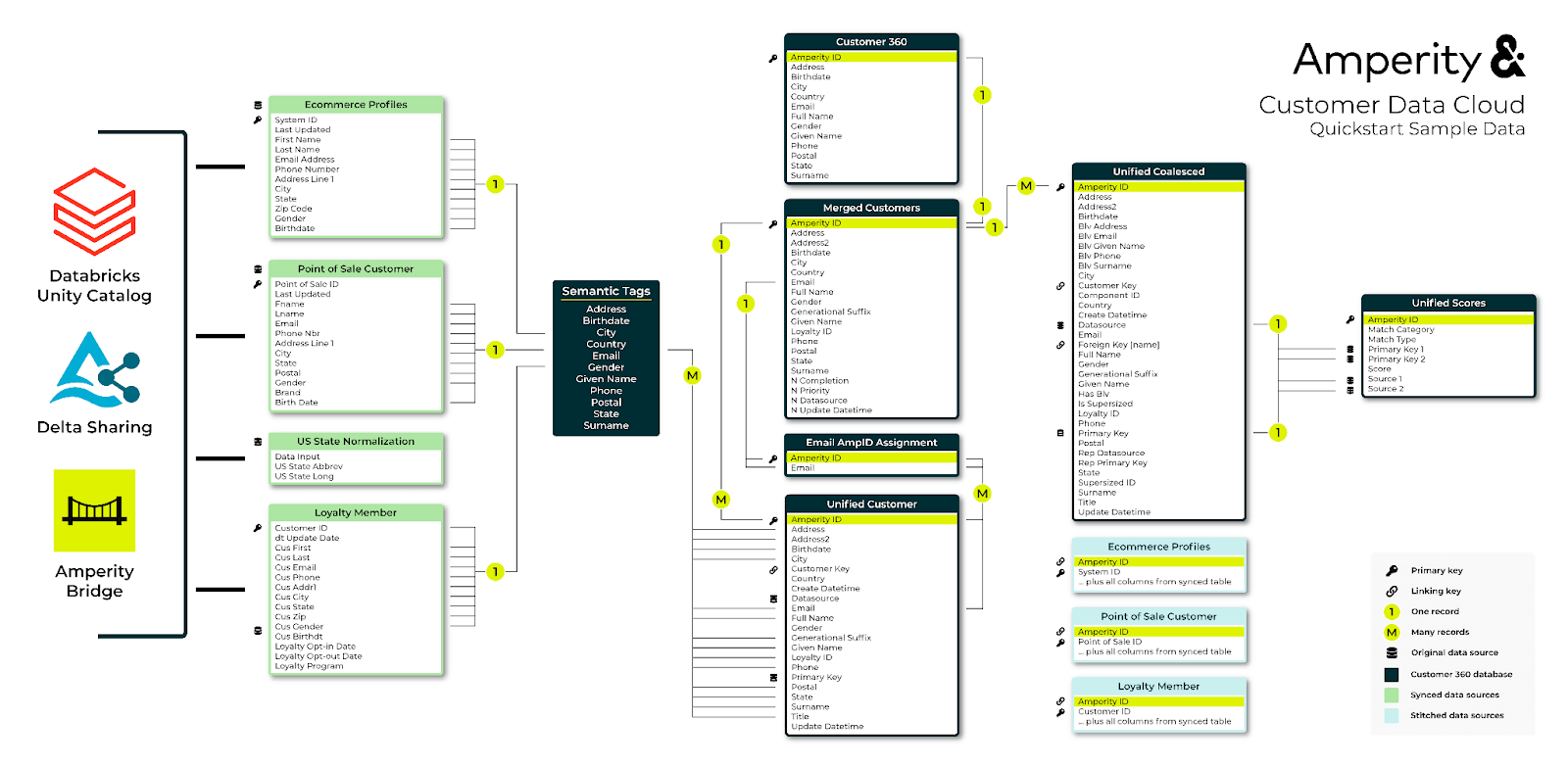Click the M circle below Email AmpID Assignment

coord(982,494)
